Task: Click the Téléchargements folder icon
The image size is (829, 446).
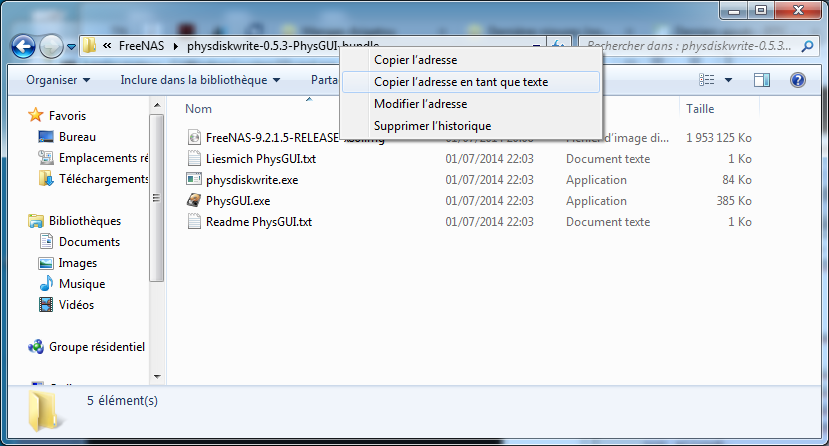Action: pos(46,179)
